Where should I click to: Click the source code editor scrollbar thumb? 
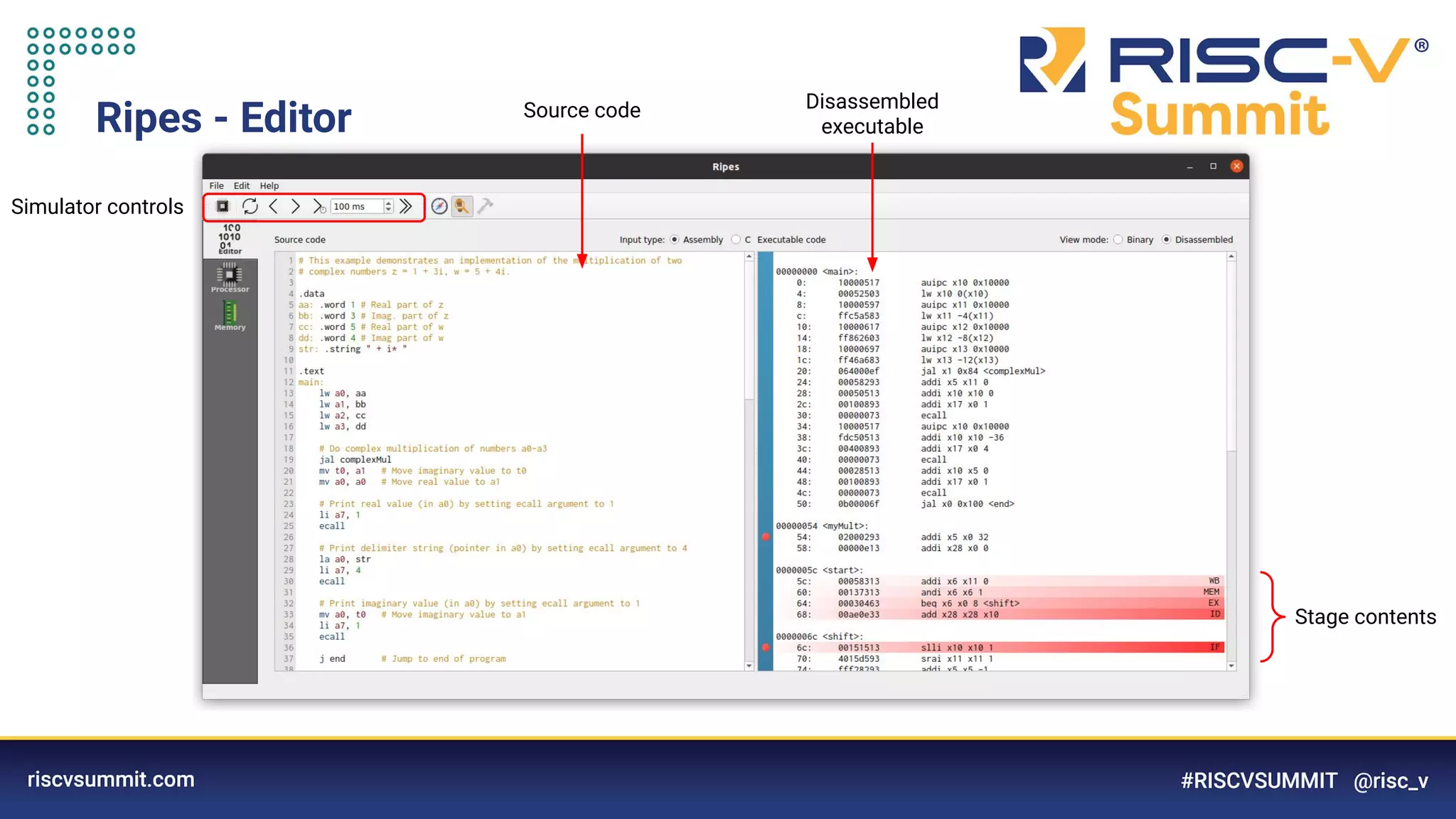pos(749,331)
